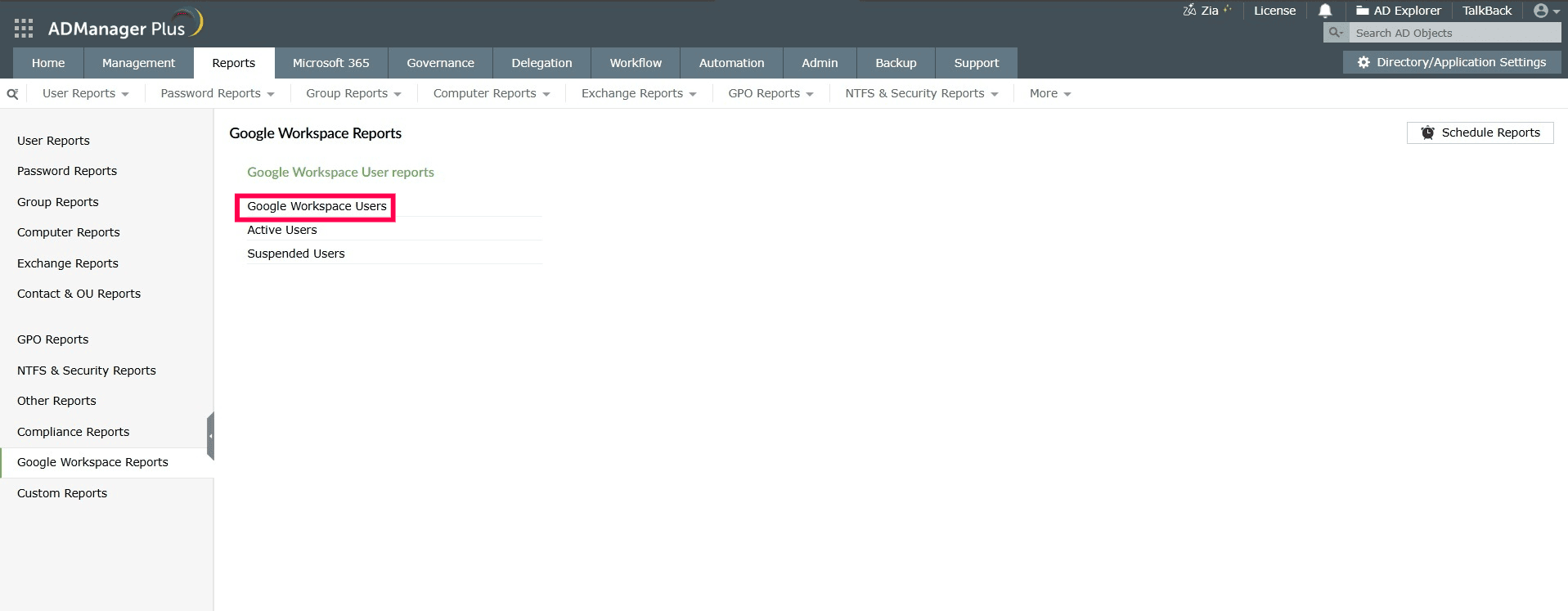Open the Admin tab
1568x611 pixels.
(x=820, y=63)
